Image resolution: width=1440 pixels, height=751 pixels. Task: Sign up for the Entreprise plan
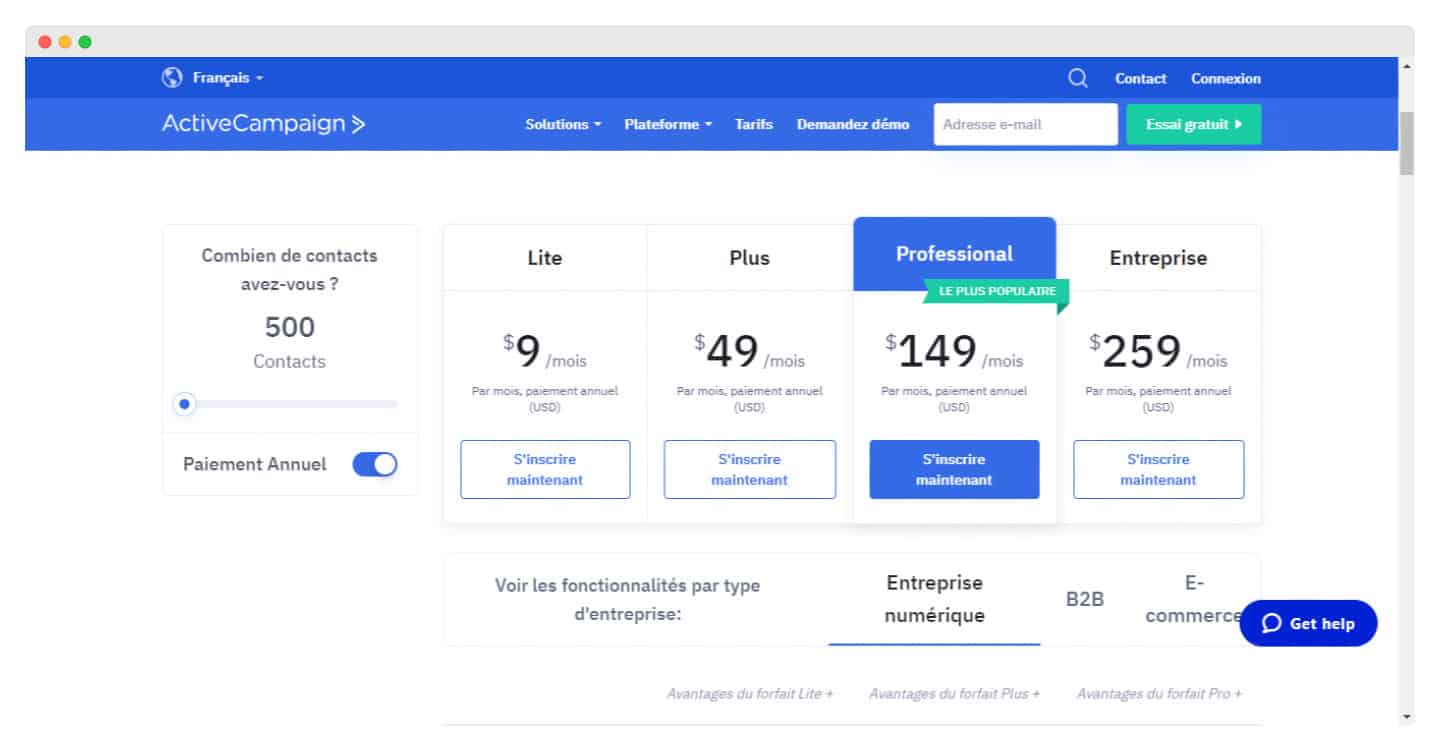(1159, 469)
